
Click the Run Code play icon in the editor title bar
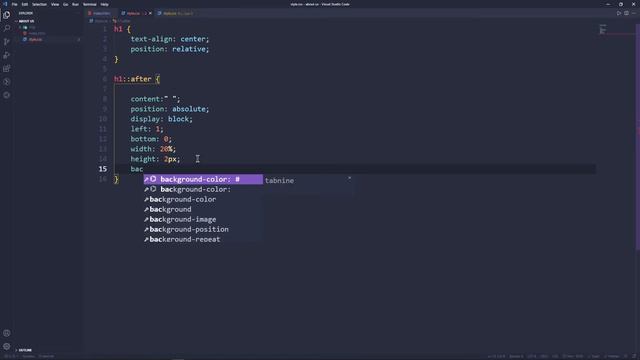point(619,13)
